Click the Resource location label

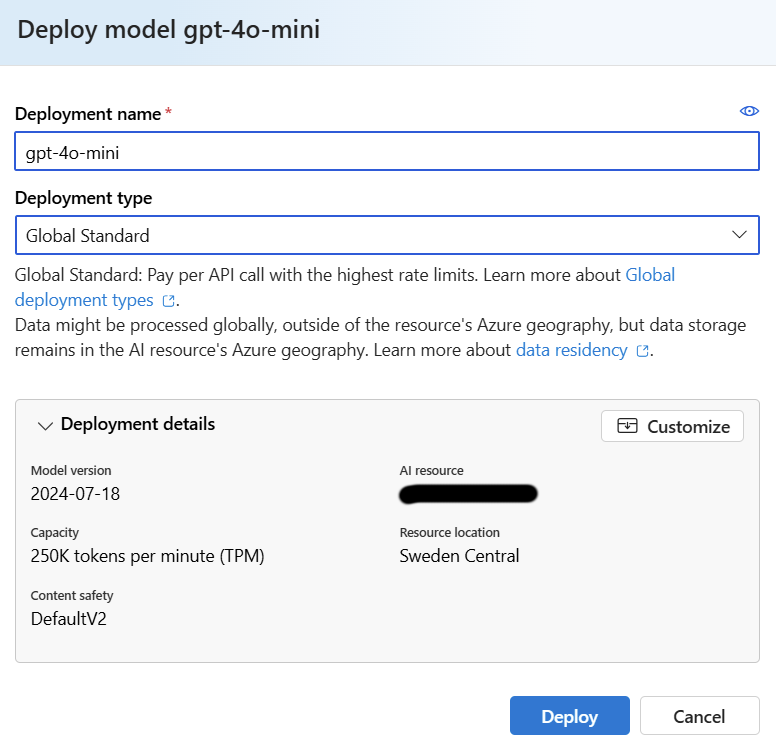tap(450, 532)
